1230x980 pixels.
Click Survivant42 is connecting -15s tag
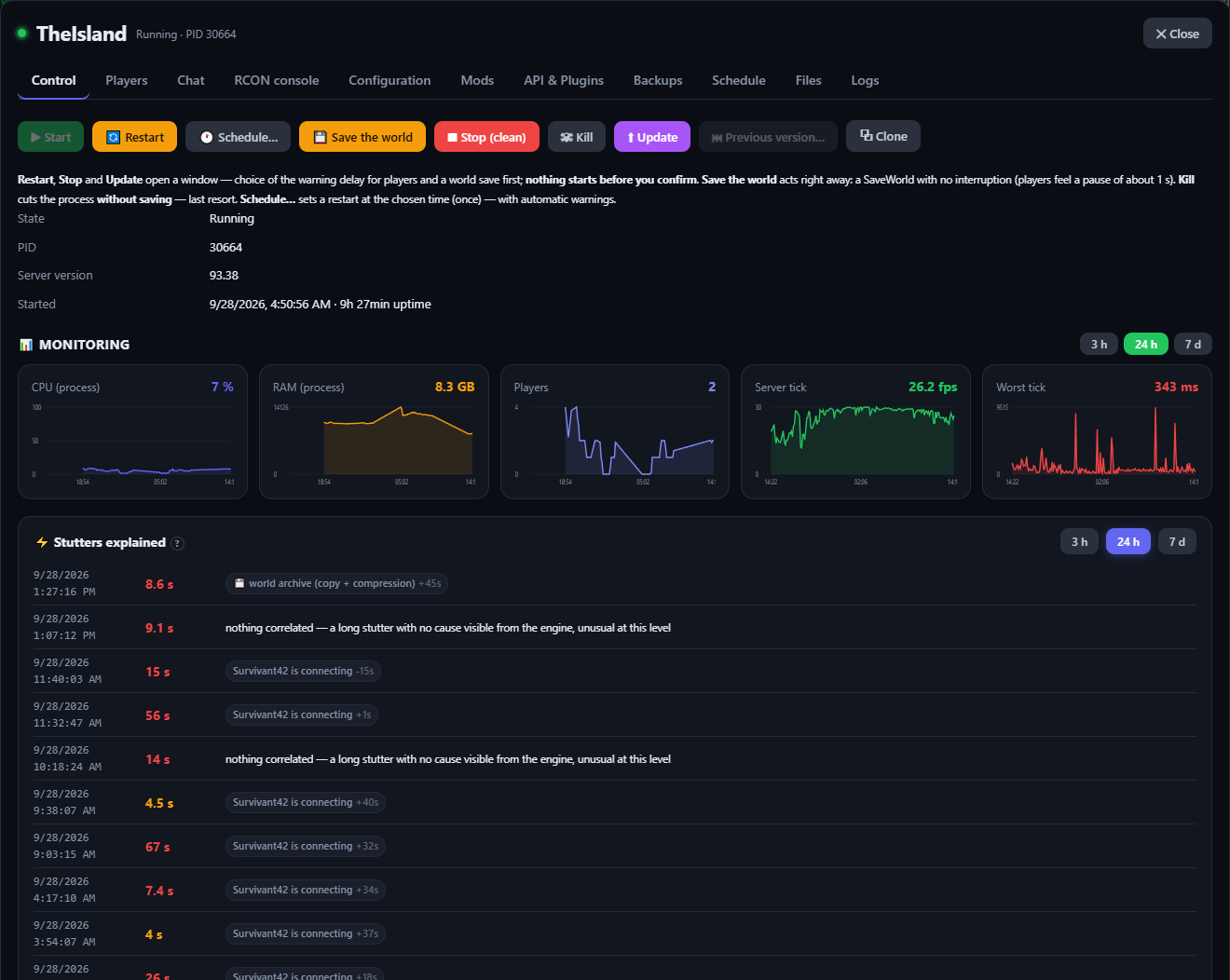(x=303, y=671)
